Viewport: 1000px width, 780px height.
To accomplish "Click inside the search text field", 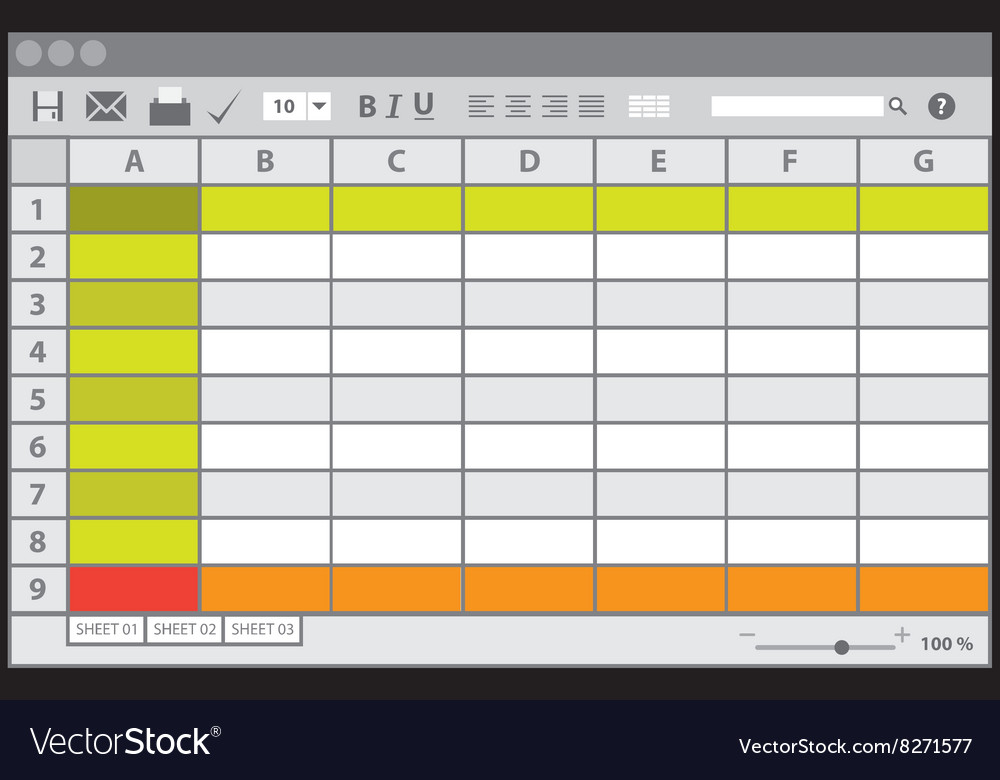I will tap(797, 106).
